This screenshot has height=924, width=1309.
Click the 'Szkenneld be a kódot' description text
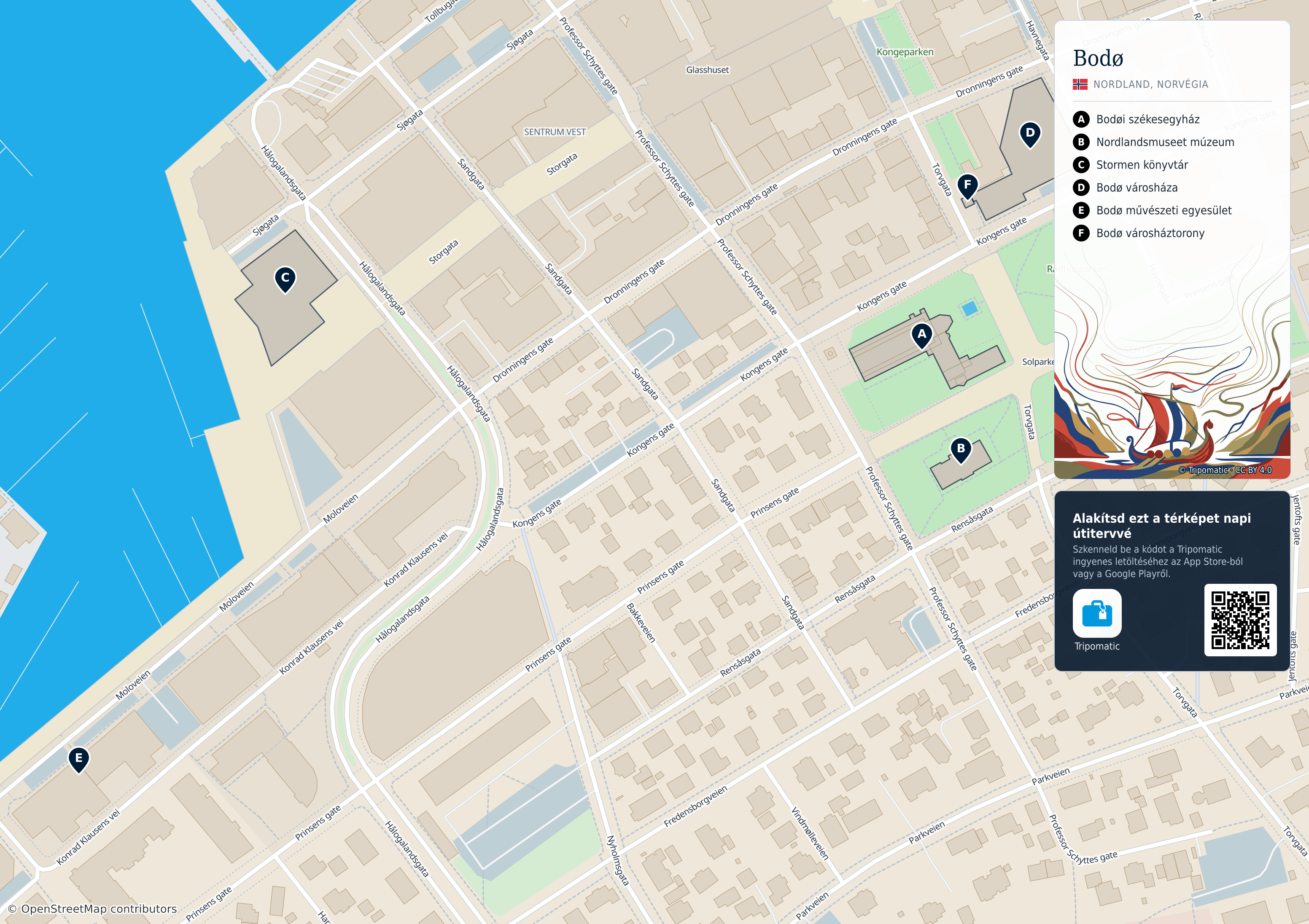1157,561
